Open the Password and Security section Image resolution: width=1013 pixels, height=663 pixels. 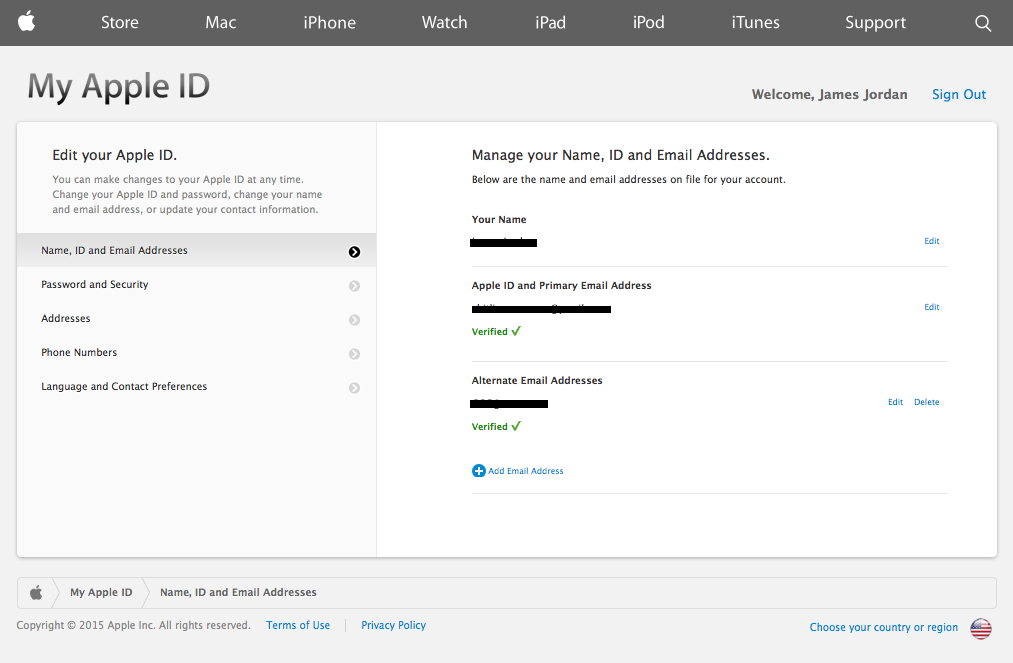tap(196, 284)
